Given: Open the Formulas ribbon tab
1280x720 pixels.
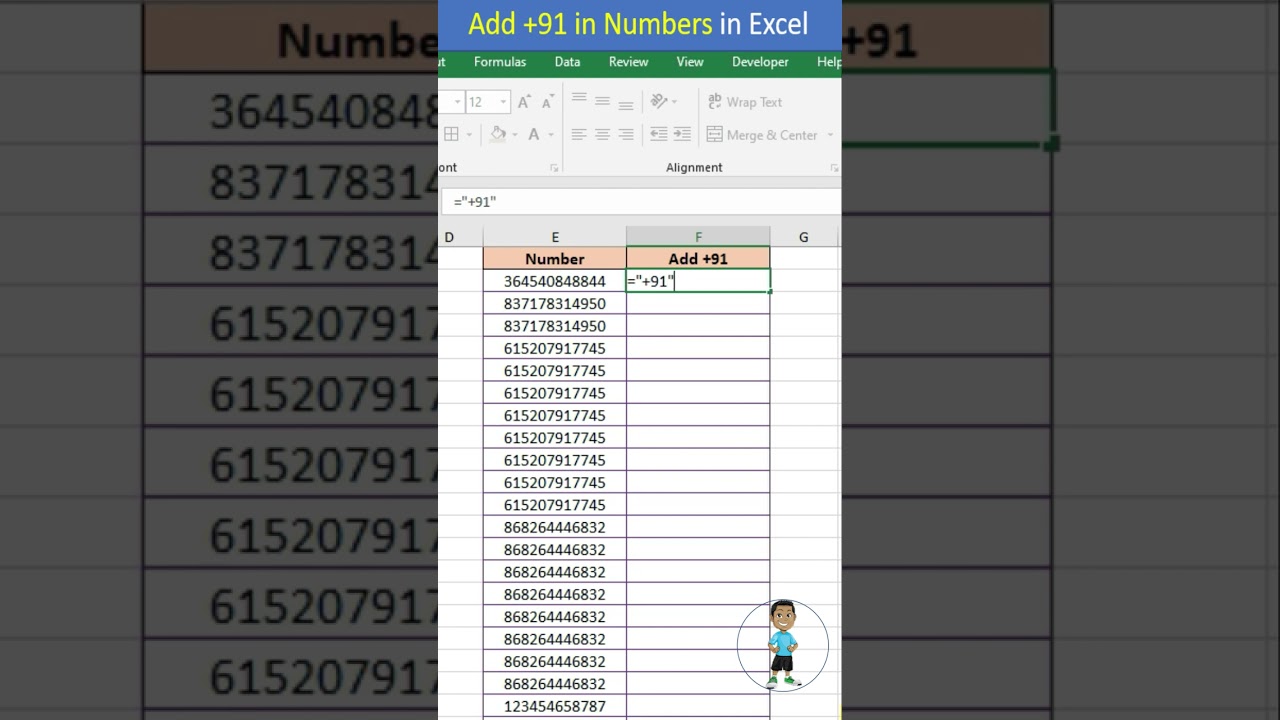Looking at the screenshot, I should (500, 62).
